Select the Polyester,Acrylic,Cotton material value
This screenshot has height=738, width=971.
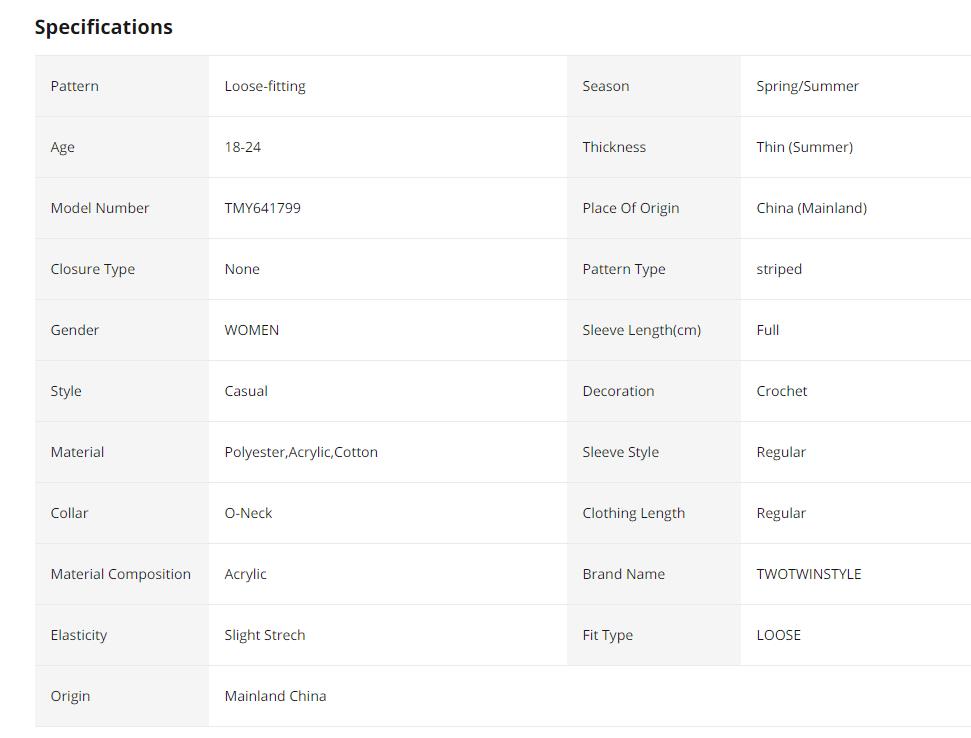tap(301, 452)
